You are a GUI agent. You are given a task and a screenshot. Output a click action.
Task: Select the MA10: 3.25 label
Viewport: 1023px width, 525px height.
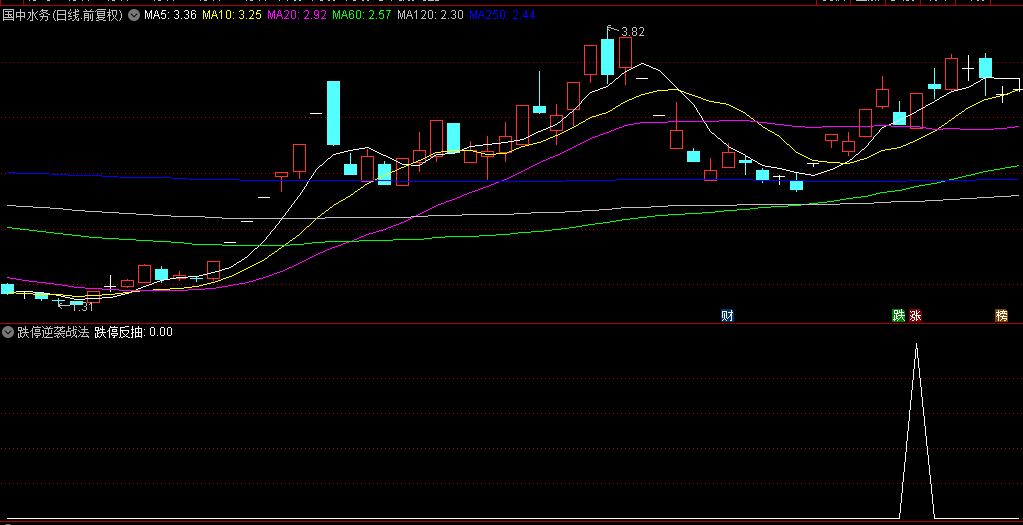pos(232,15)
